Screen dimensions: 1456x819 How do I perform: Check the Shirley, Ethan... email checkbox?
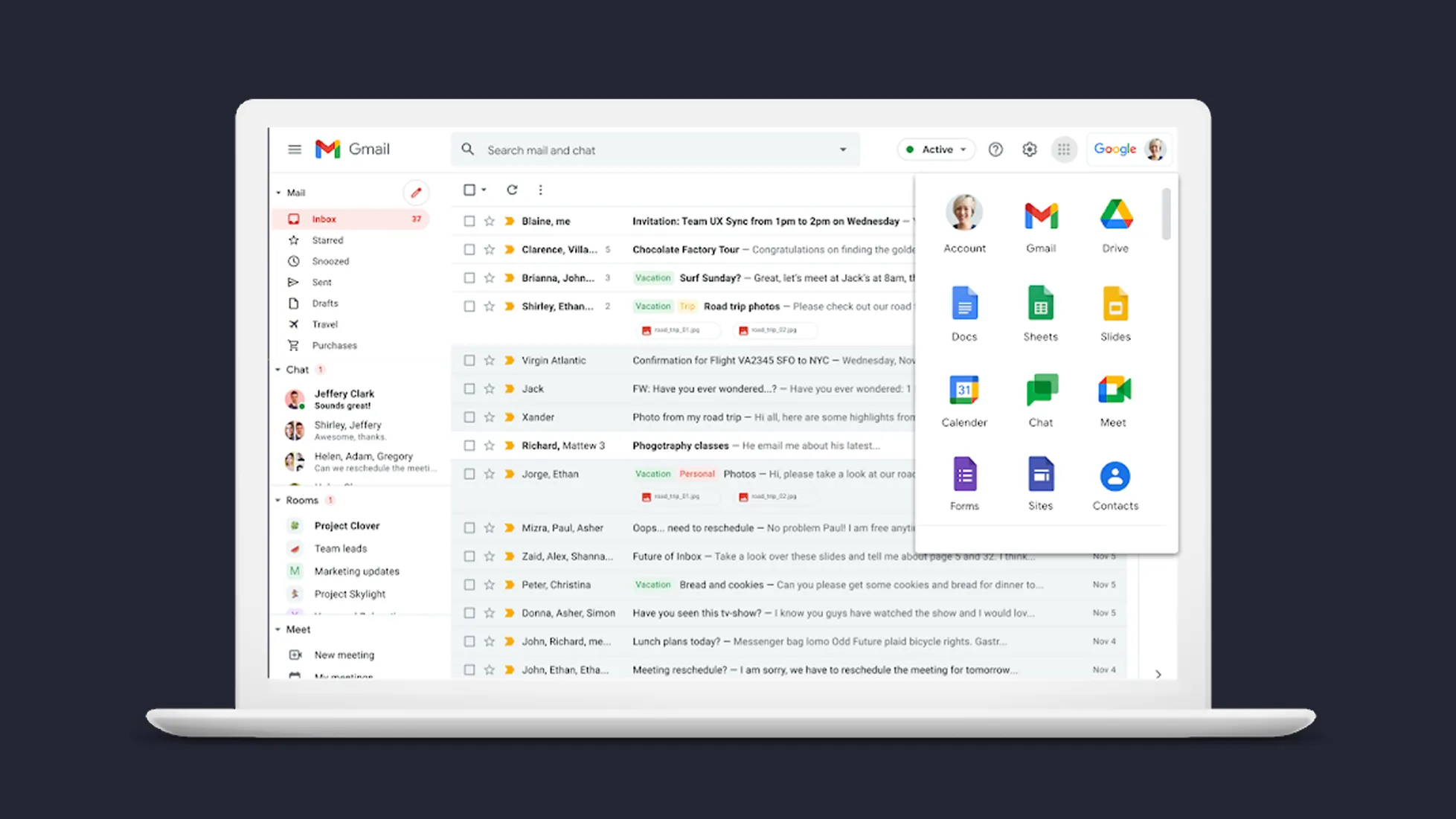[x=469, y=306]
